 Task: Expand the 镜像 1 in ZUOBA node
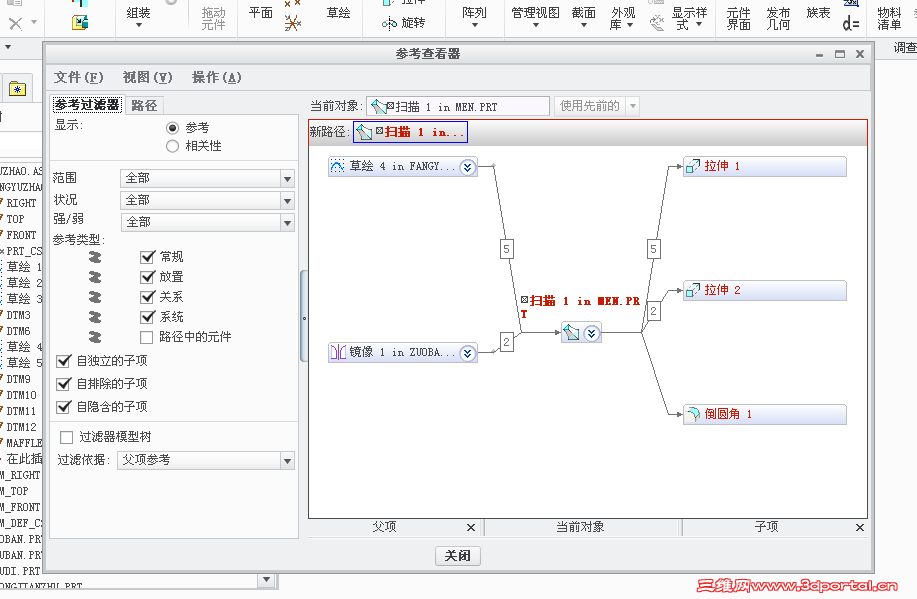coord(467,353)
